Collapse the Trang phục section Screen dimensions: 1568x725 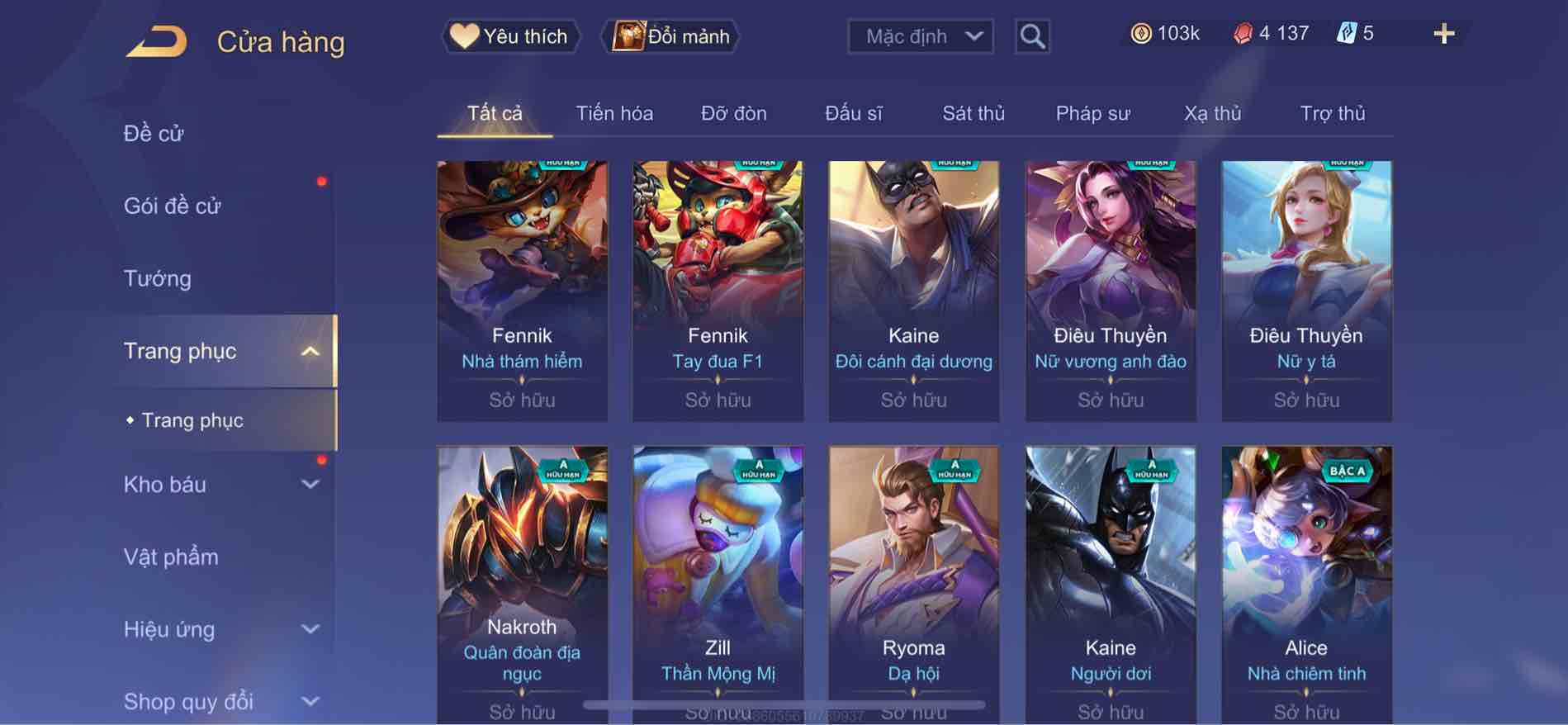(310, 352)
